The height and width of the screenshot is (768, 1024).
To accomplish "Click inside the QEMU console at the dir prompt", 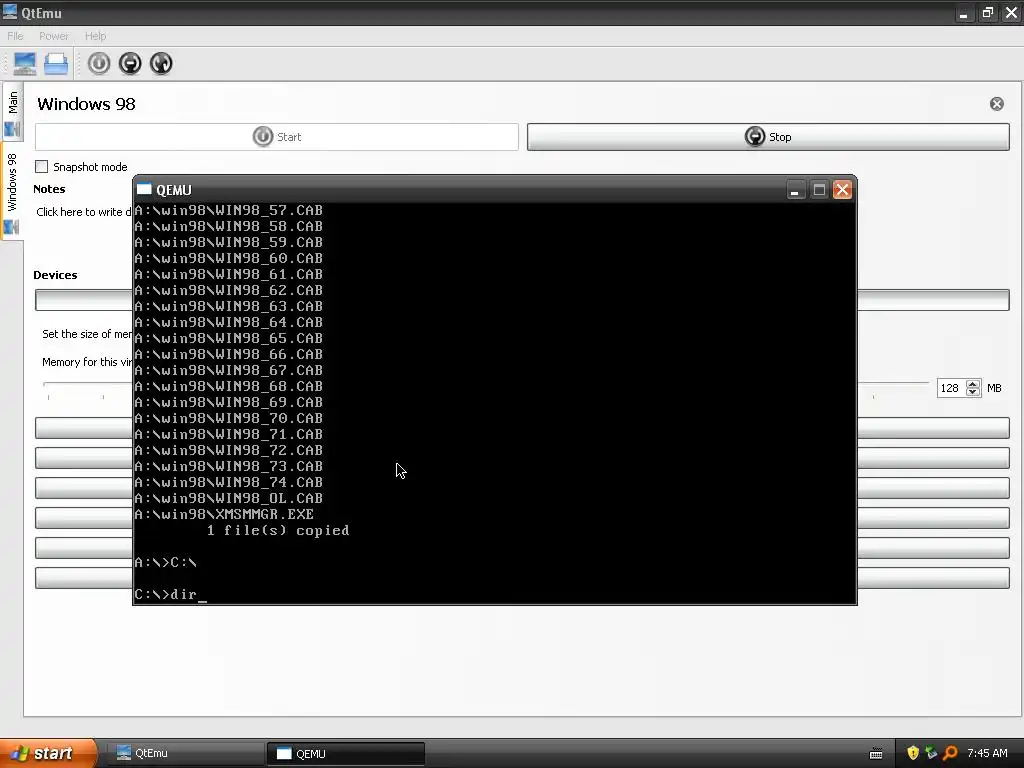I will coord(170,594).
